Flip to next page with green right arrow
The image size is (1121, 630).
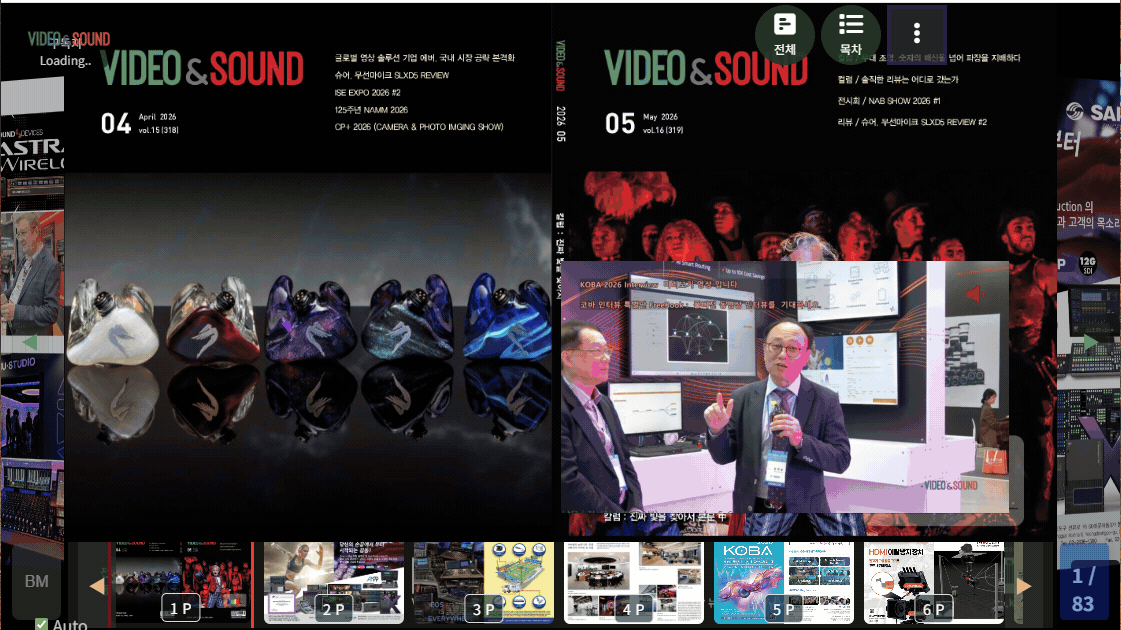pyautogui.click(x=1090, y=343)
